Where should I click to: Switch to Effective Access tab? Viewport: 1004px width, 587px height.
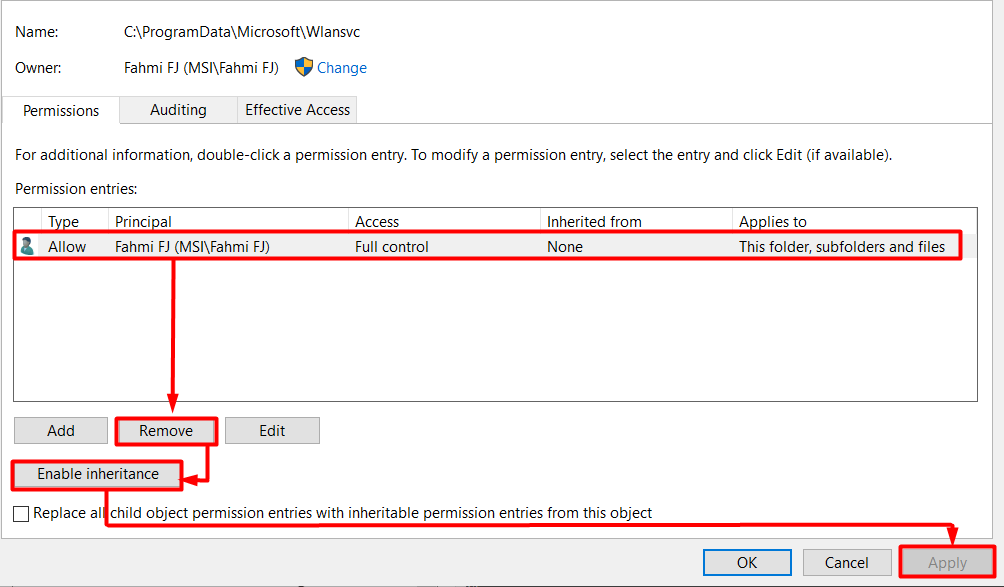tap(298, 110)
